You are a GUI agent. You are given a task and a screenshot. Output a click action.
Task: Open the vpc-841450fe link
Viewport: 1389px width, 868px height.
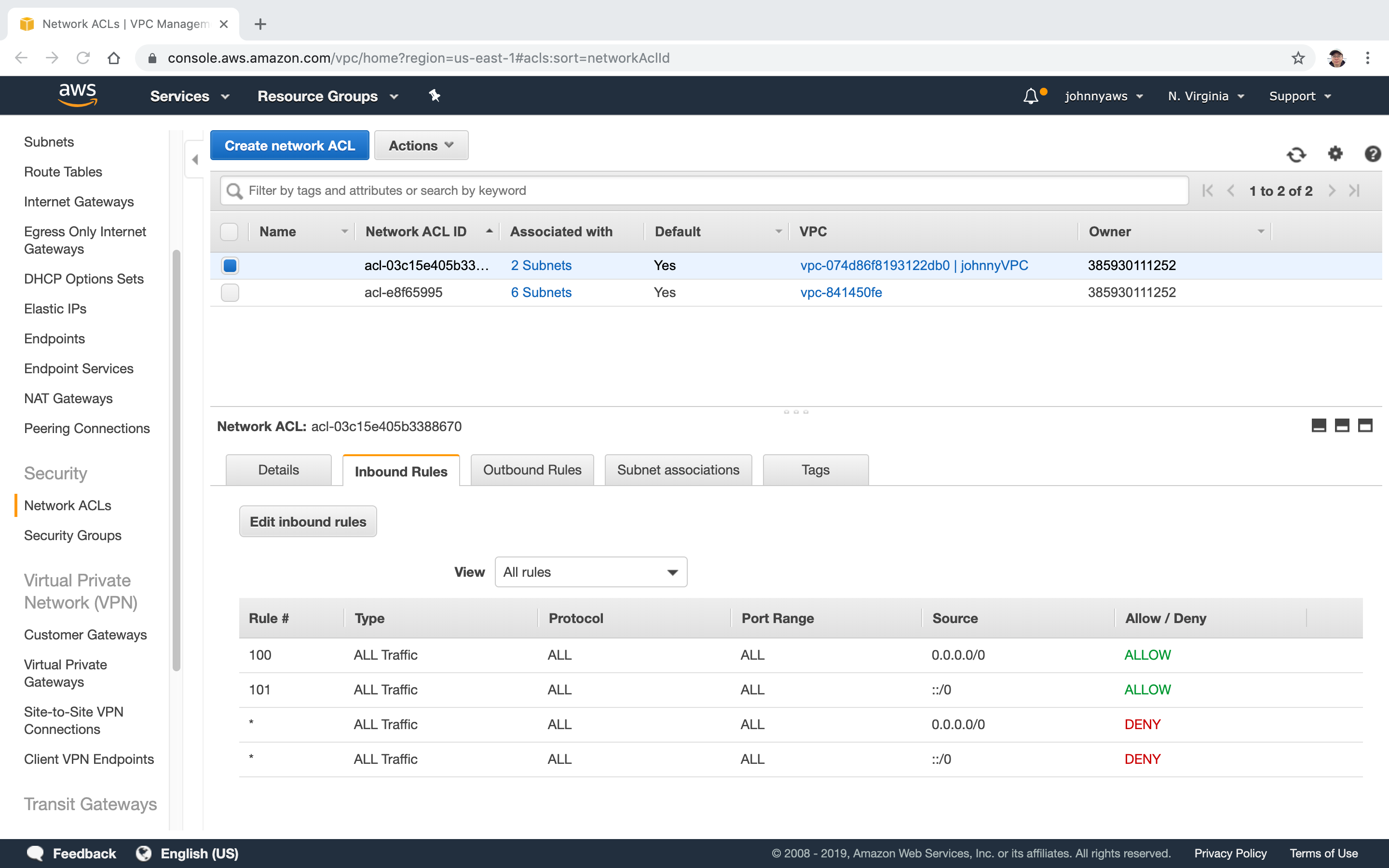(x=841, y=292)
